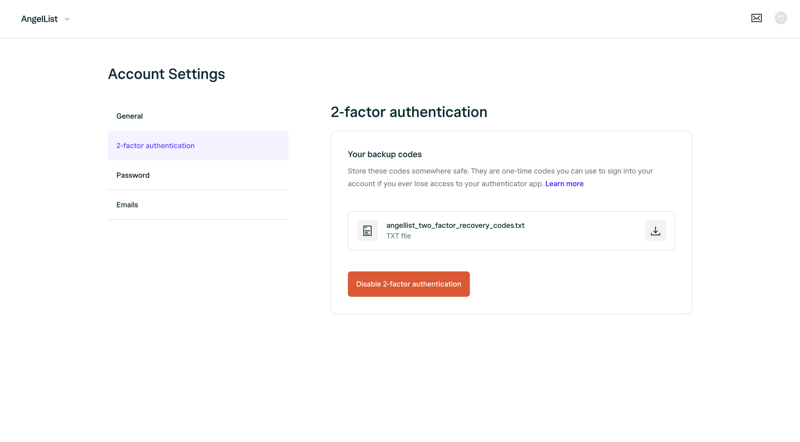Viewport: 800px width, 442px height.
Task: Click the Your backup codes heading
Action: [x=385, y=154]
